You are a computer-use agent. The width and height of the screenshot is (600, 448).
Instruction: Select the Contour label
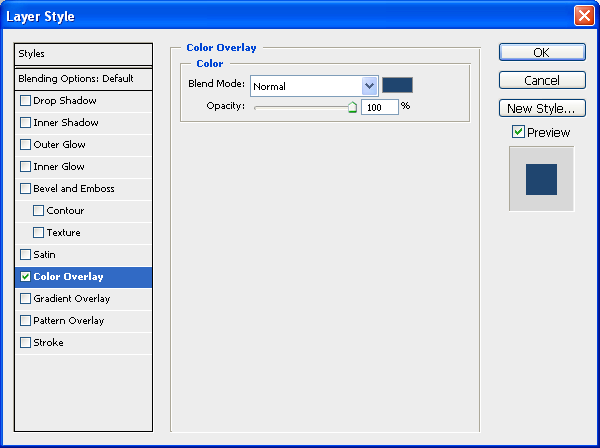tap(65, 210)
